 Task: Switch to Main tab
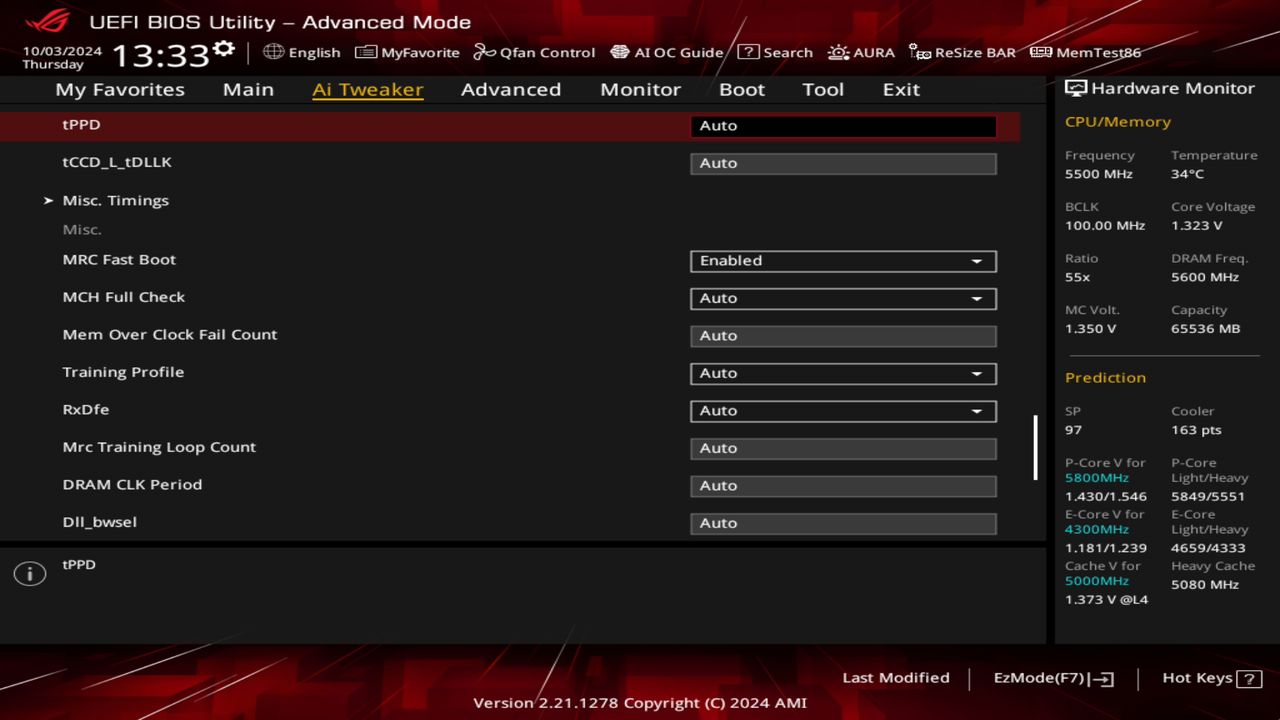click(x=248, y=89)
